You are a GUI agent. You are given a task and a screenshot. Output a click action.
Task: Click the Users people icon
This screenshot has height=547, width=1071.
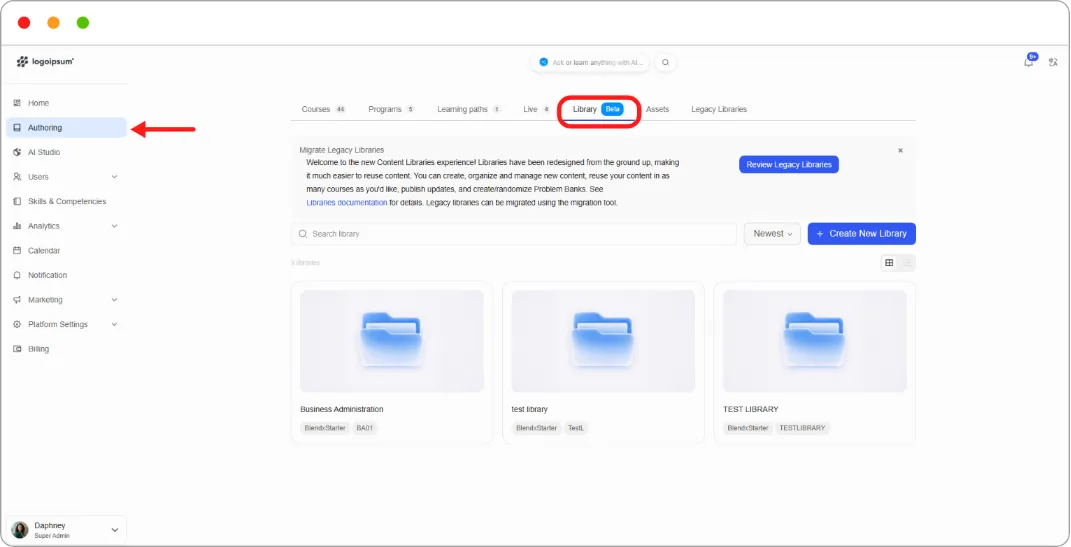[x=17, y=177]
